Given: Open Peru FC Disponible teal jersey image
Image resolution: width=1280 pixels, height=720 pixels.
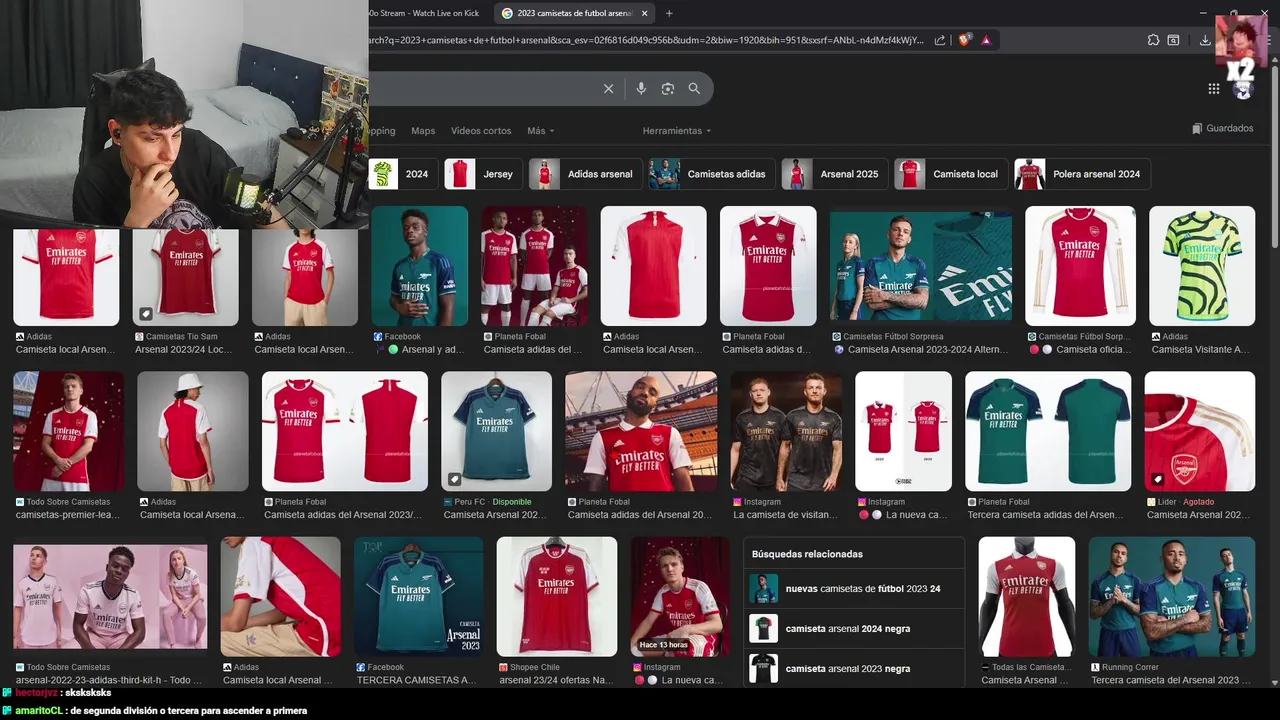Looking at the screenshot, I should pos(496,431).
